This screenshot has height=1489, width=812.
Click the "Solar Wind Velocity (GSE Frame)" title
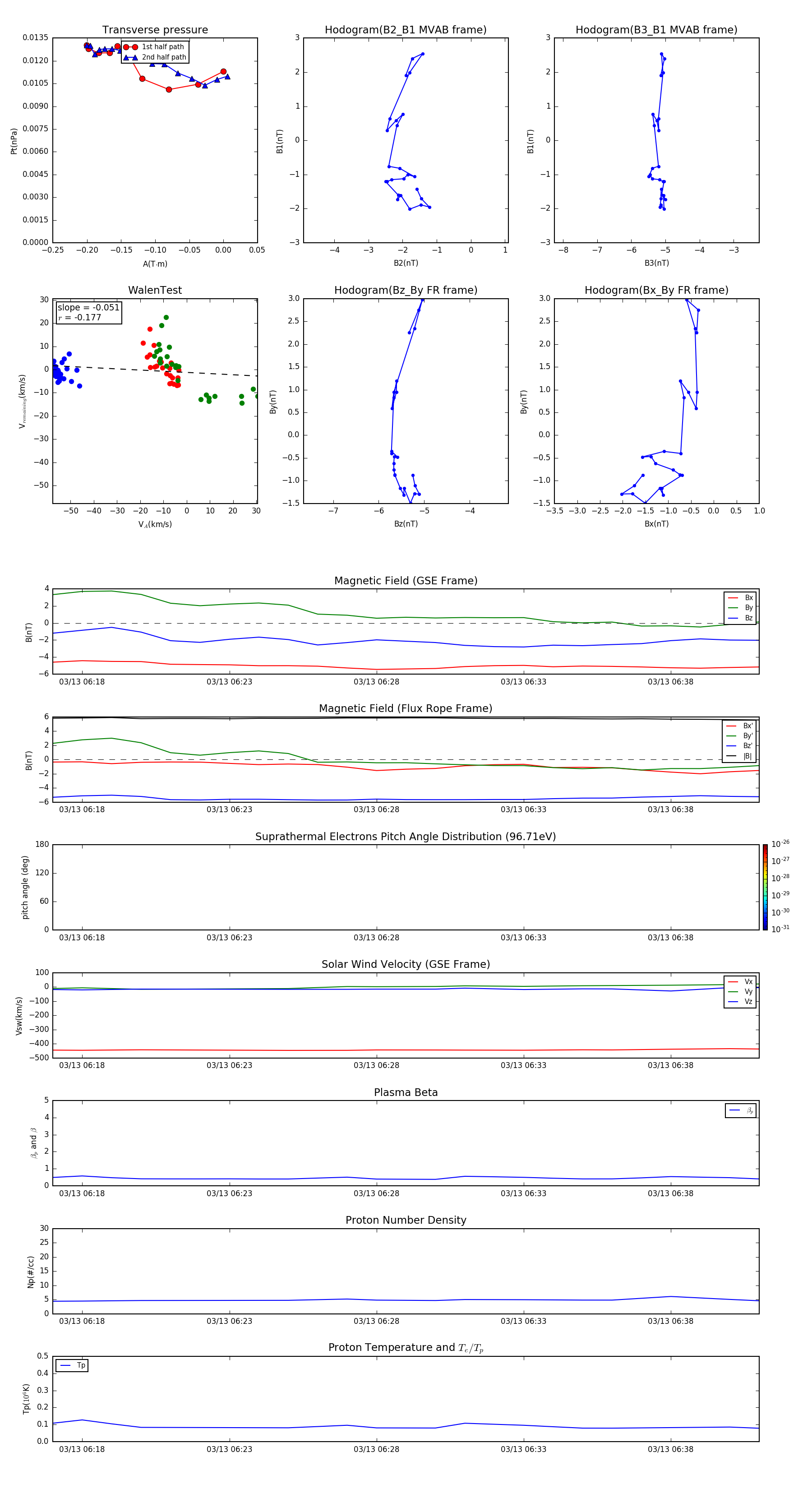point(406,965)
